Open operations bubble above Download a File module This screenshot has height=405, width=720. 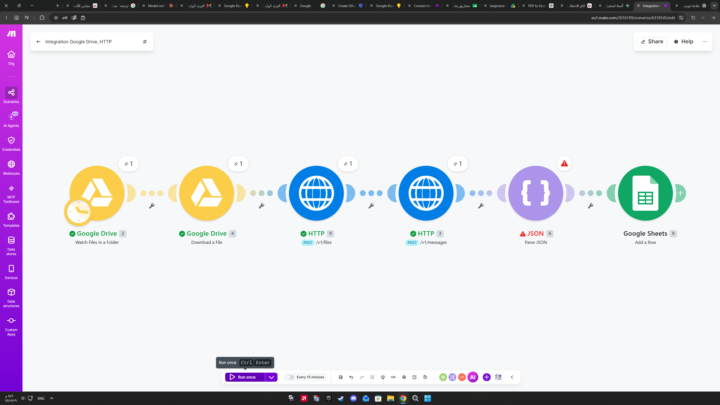[x=238, y=164]
